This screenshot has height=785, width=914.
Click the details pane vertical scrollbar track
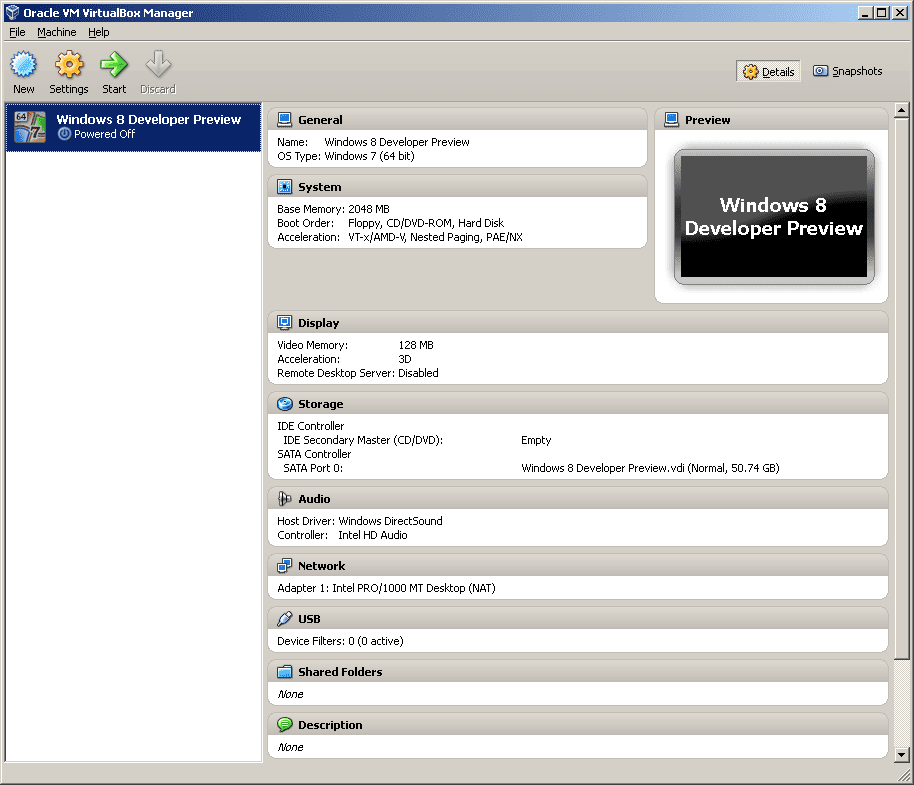point(901,703)
